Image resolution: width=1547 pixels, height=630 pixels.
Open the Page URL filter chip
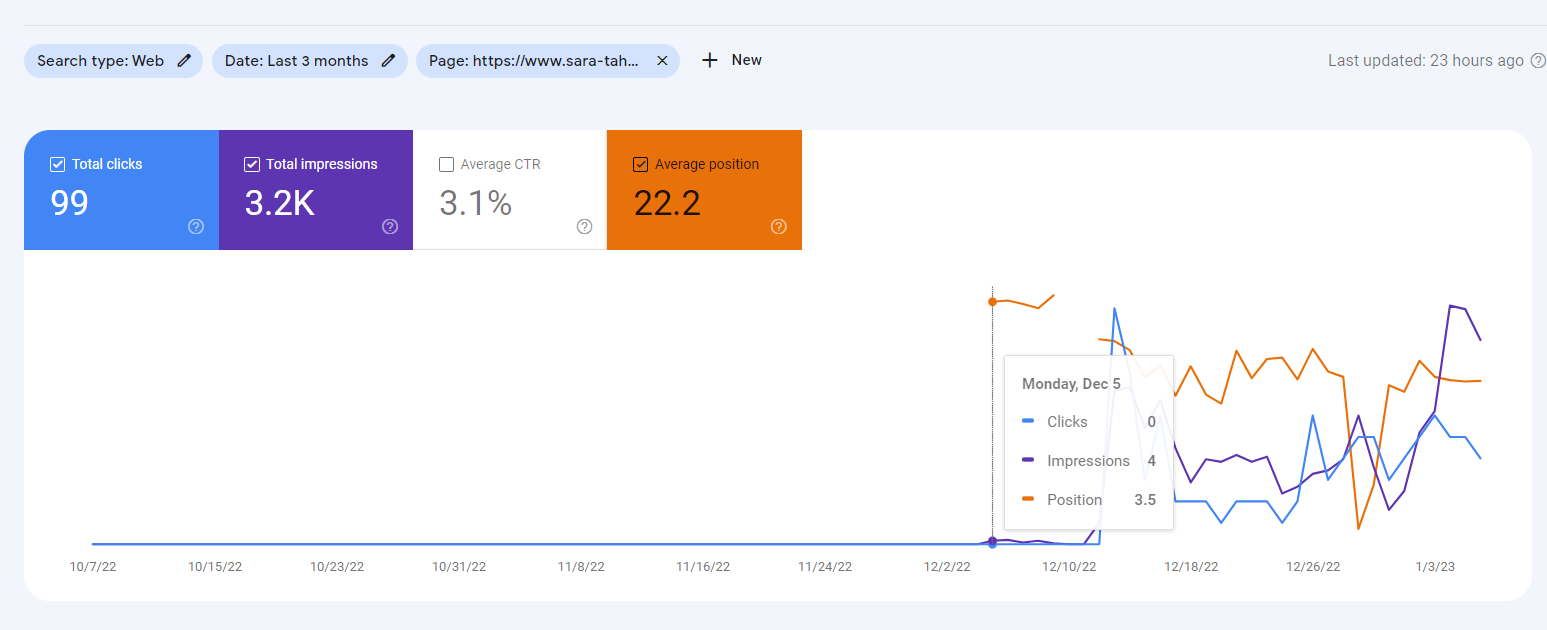[x=548, y=61]
